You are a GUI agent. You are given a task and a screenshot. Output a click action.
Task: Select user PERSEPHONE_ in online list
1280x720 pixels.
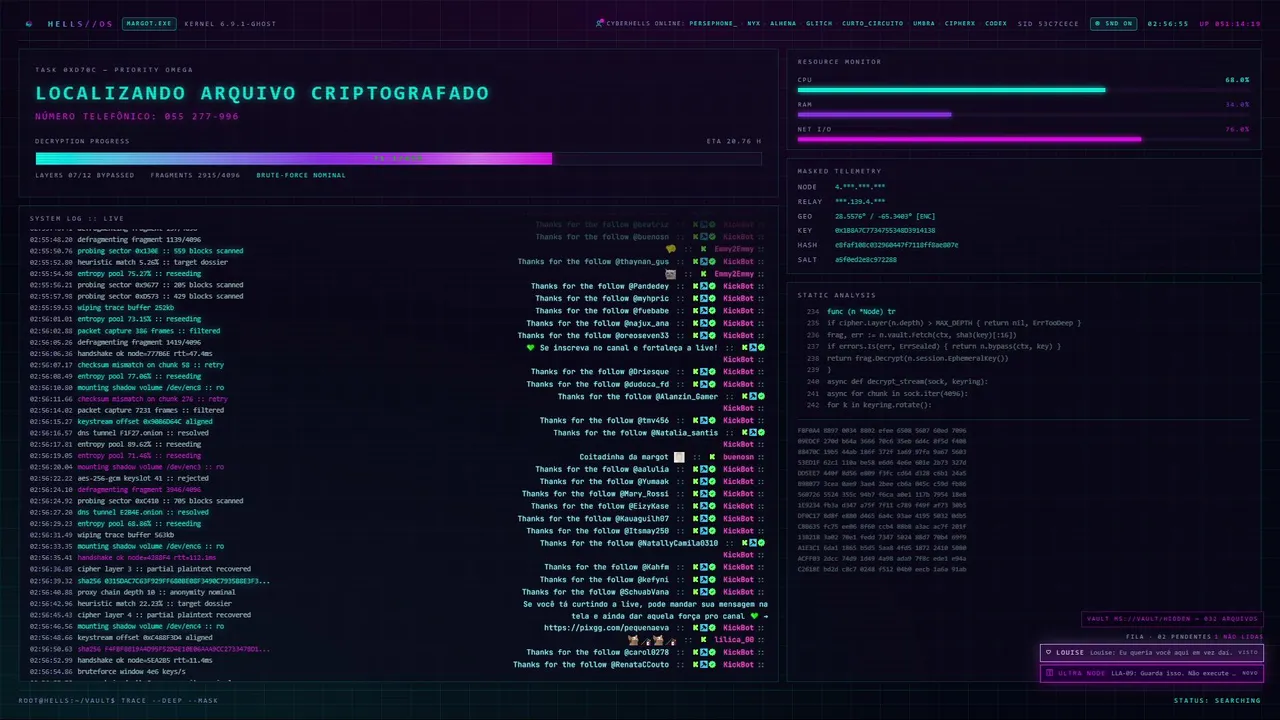[x=713, y=23]
